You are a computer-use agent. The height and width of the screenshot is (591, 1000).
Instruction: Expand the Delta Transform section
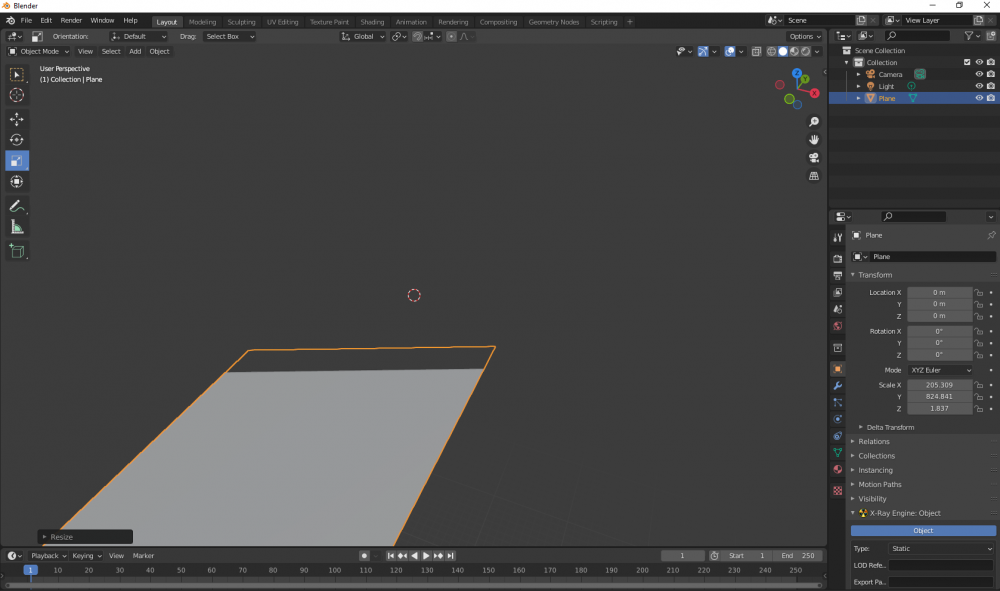[x=890, y=427]
